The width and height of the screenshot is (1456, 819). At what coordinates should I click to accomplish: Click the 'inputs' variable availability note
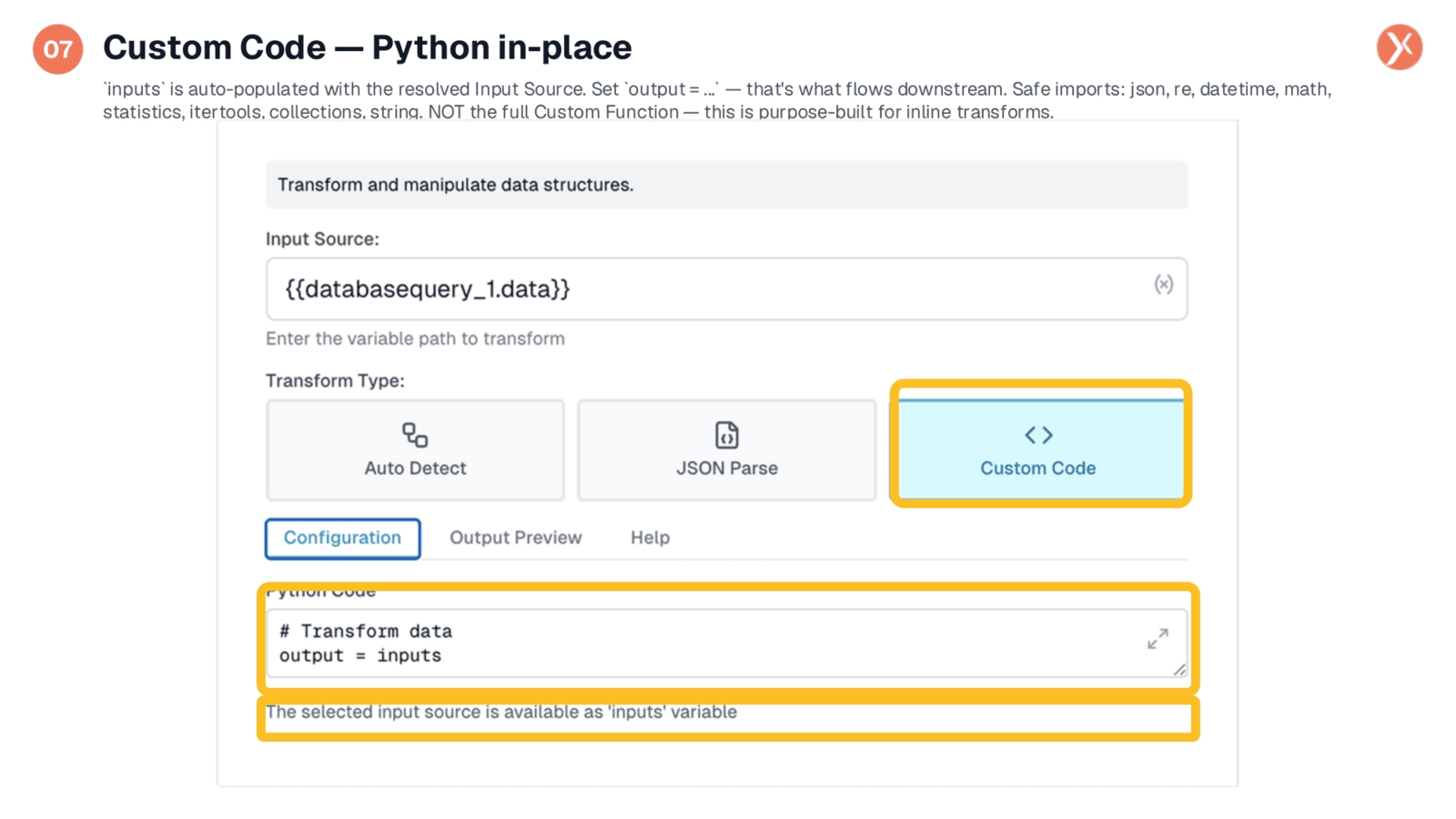coord(501,712)
